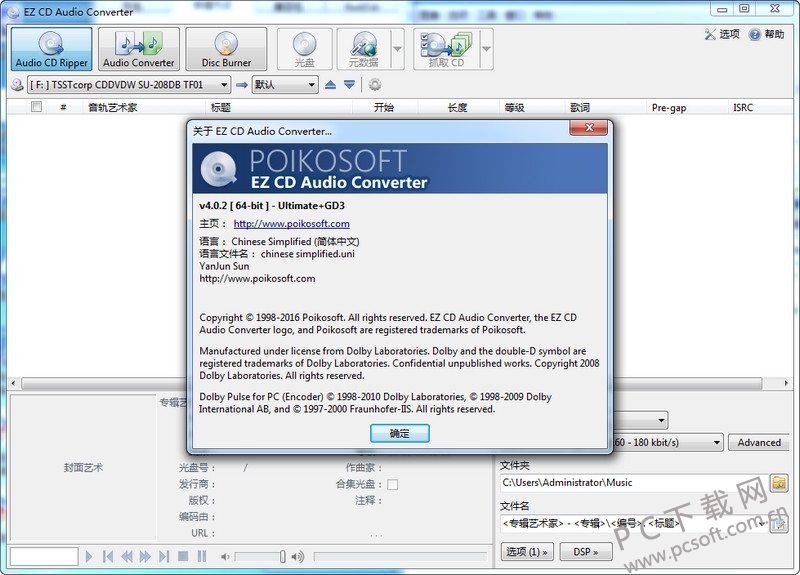The width and height of the screenshot is (800, 575).
Task: Open the 默认 profile dropdown
Action: click(285, 85)
